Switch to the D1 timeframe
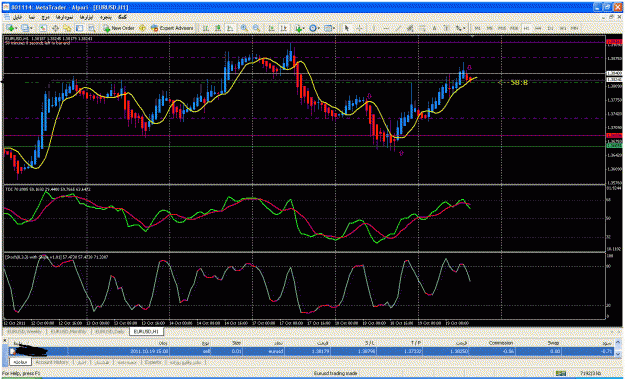The image size is (625, 379). point(550,28)
